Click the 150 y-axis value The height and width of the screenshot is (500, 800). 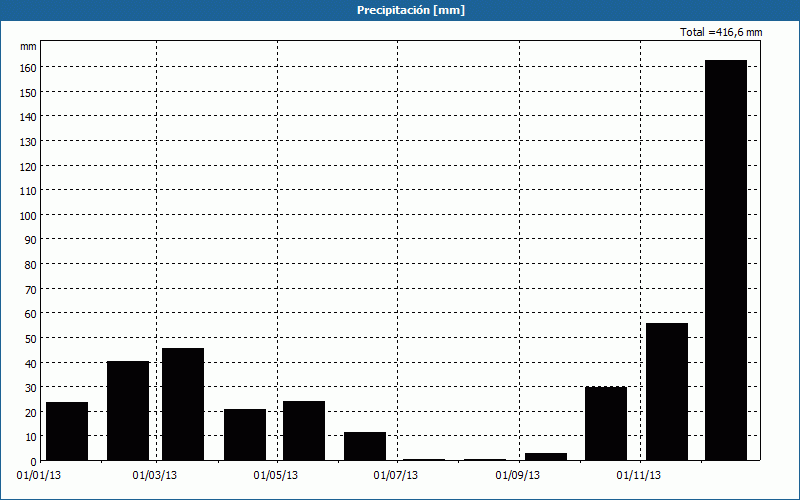coord(28,93)
